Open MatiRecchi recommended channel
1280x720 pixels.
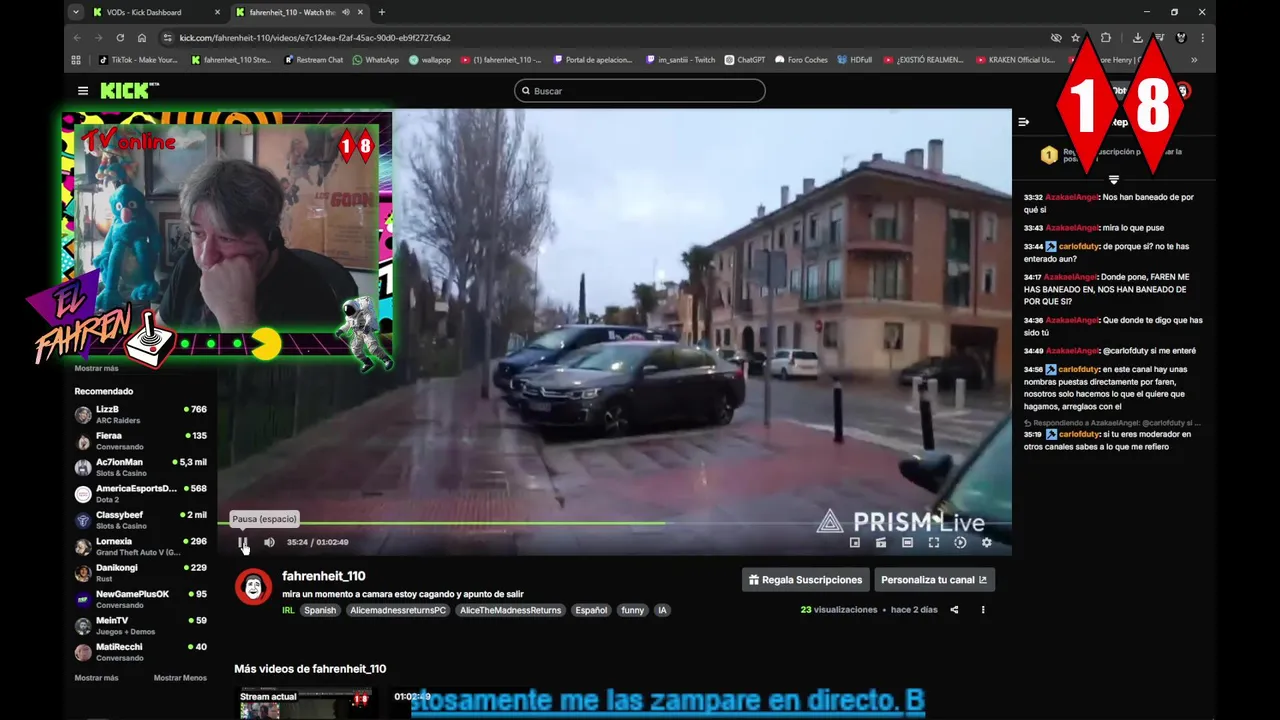tap(141, 651)
